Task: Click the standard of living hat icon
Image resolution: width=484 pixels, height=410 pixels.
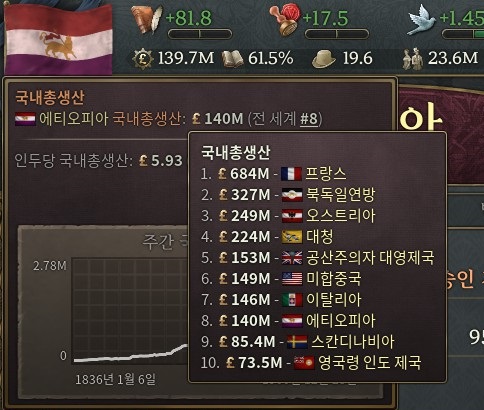Action: coord(324,59)
